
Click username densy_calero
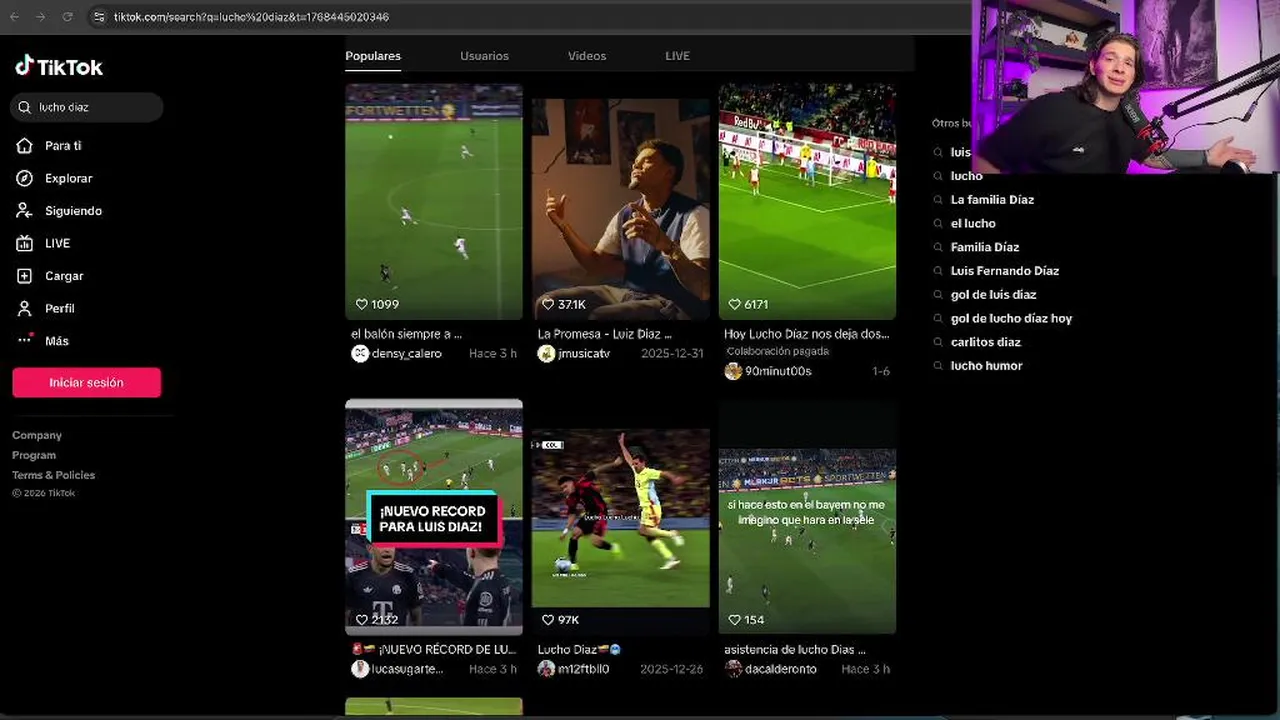point(406,354)
